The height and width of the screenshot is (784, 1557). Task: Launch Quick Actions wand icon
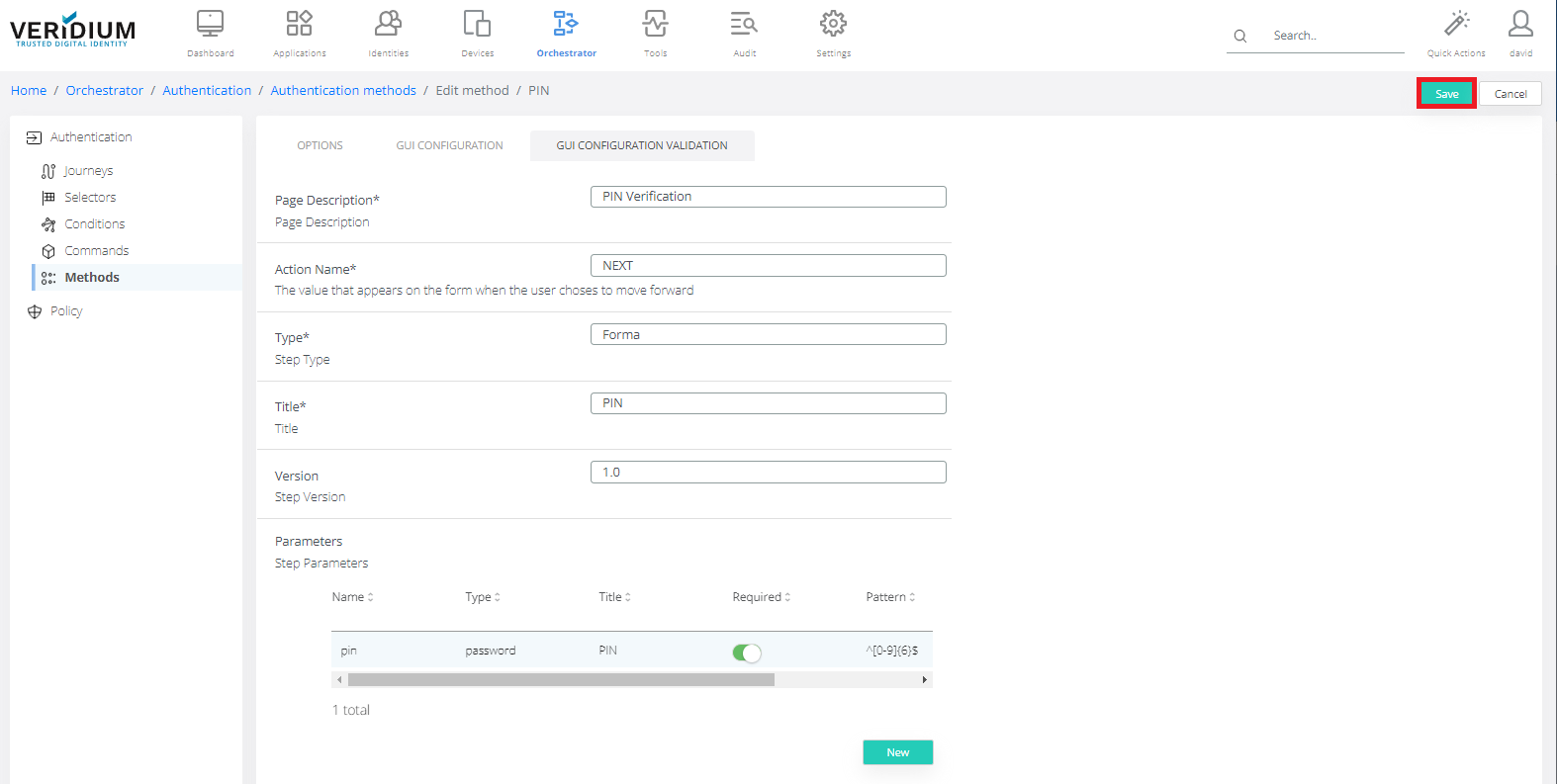click(x=1456, y=24)
